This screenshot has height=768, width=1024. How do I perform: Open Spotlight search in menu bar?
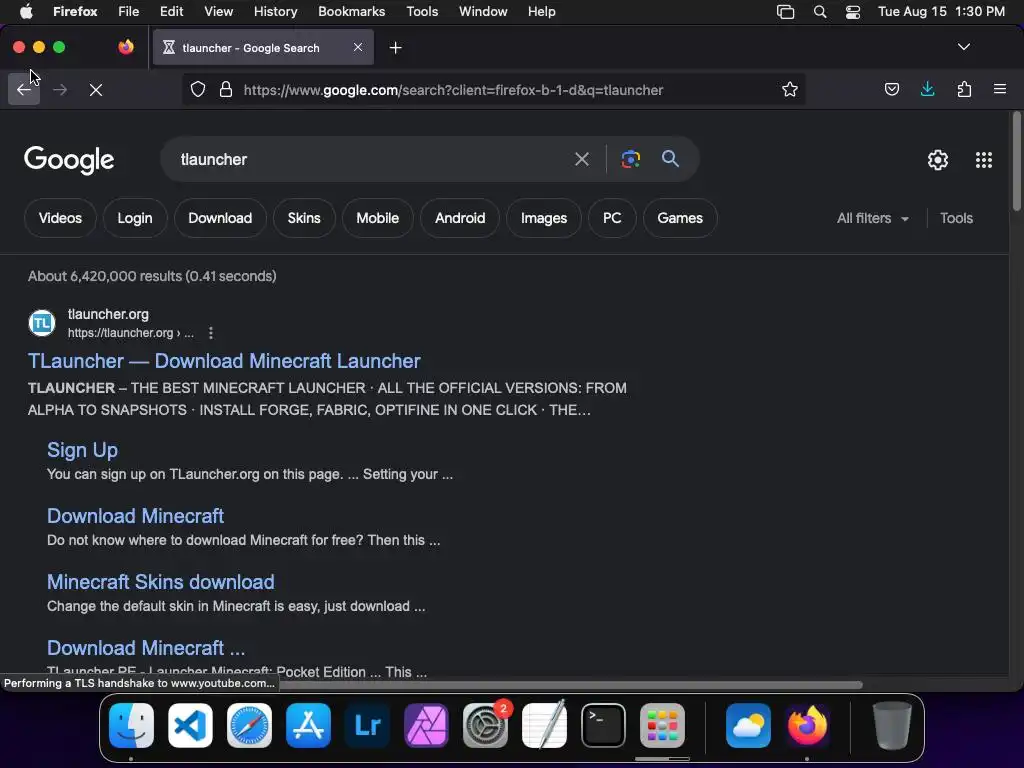pos(820,12)
